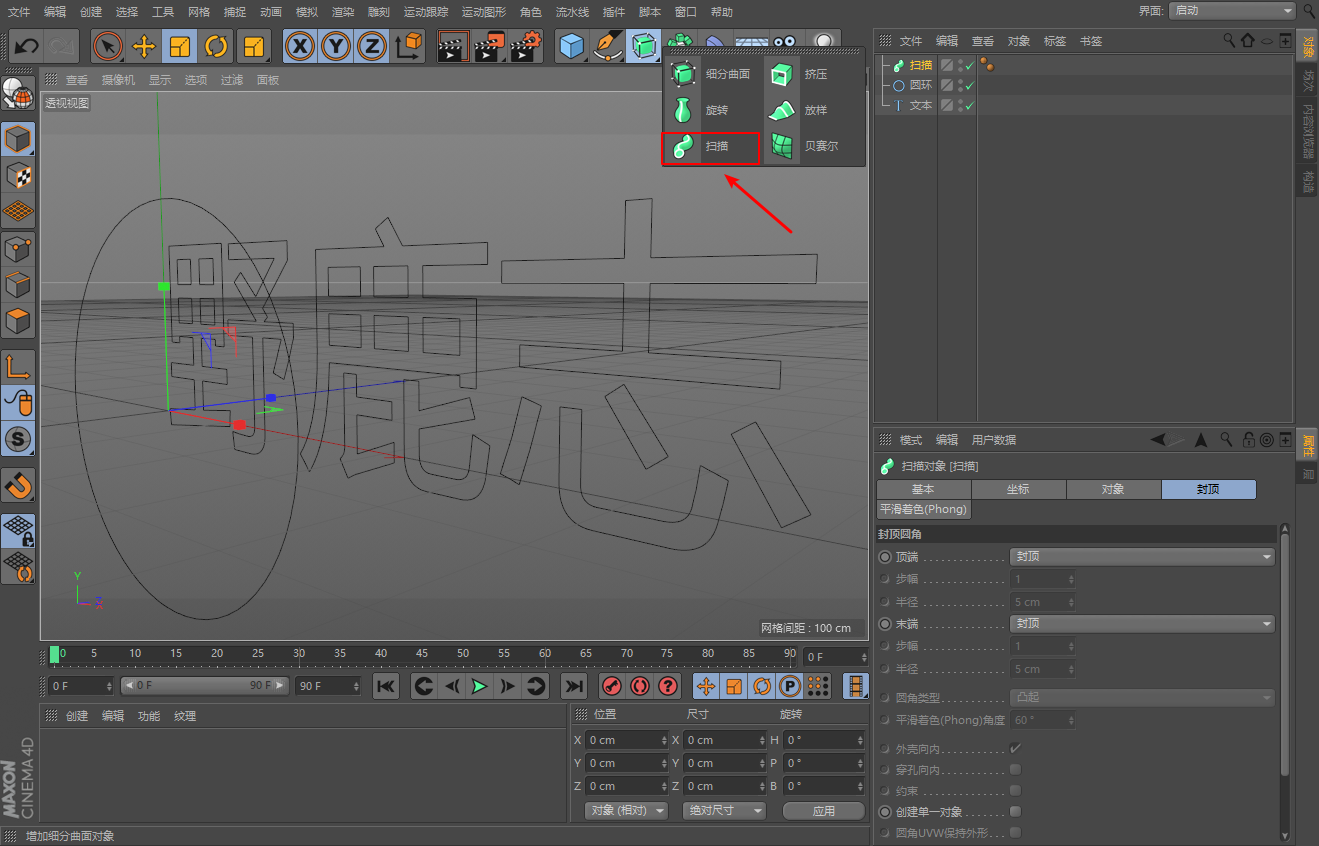Image resolution: width=1319 pixels, height=846 pixels.
Task: Click the make editable globe icon
Action: pyautogui.click(x=18, y=94)
